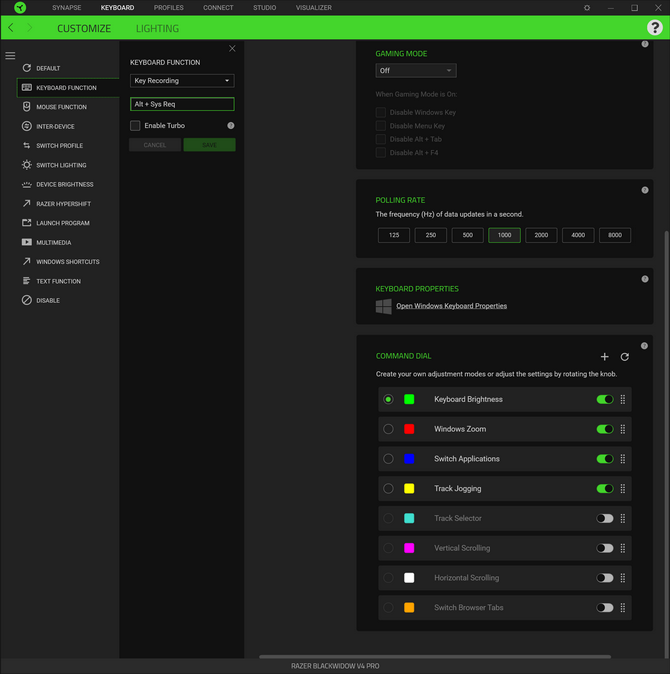Enable the Track Selector toggle
The image size is (670, 674).
(605, 518)
